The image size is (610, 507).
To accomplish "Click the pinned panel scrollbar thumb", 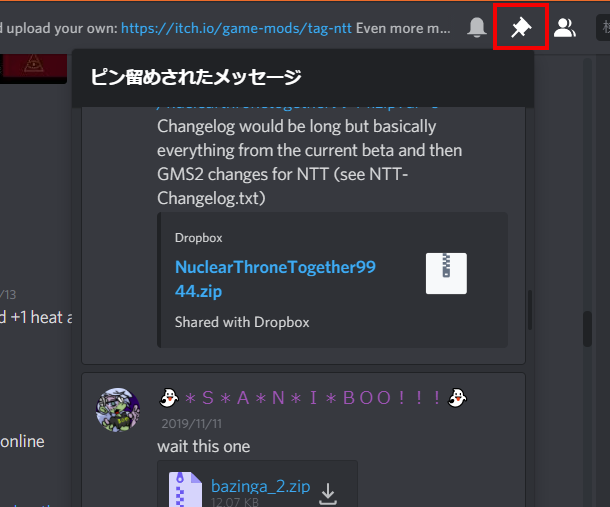I will (529, 310).
